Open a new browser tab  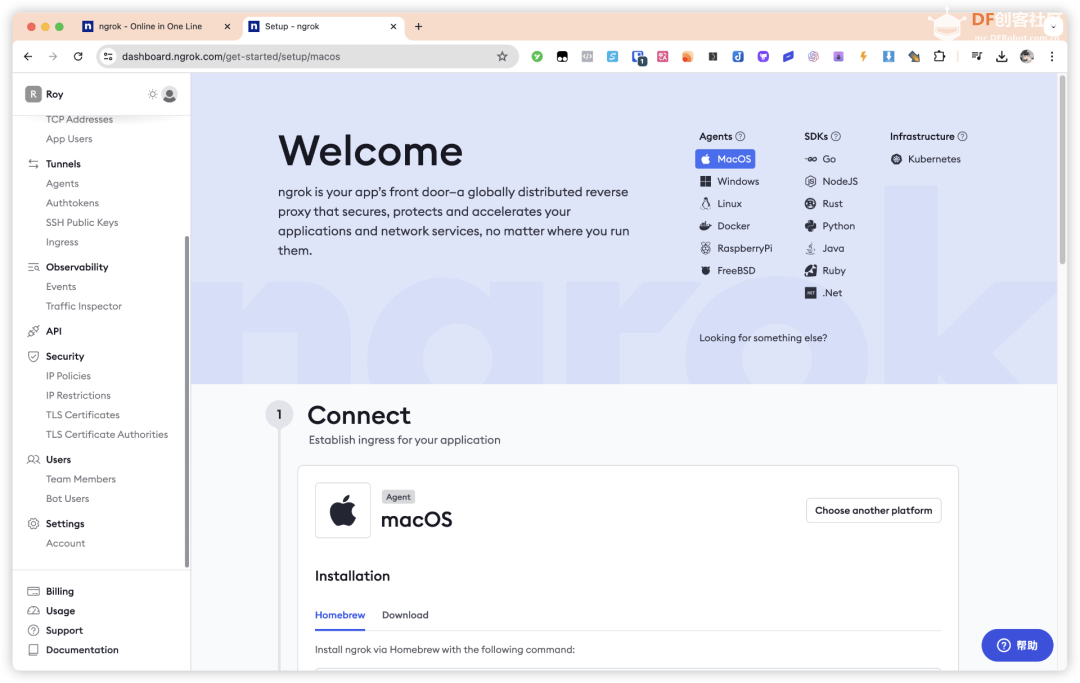pyautogui.click(x=418, y=26)
